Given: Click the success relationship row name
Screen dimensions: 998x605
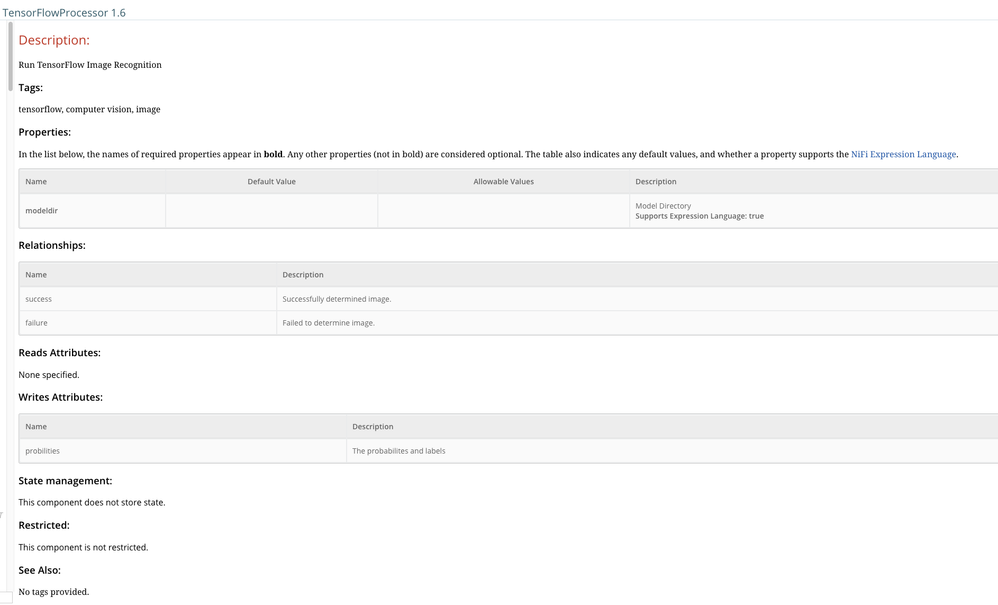Looking at the screenshot, I should tap(38, 299).
